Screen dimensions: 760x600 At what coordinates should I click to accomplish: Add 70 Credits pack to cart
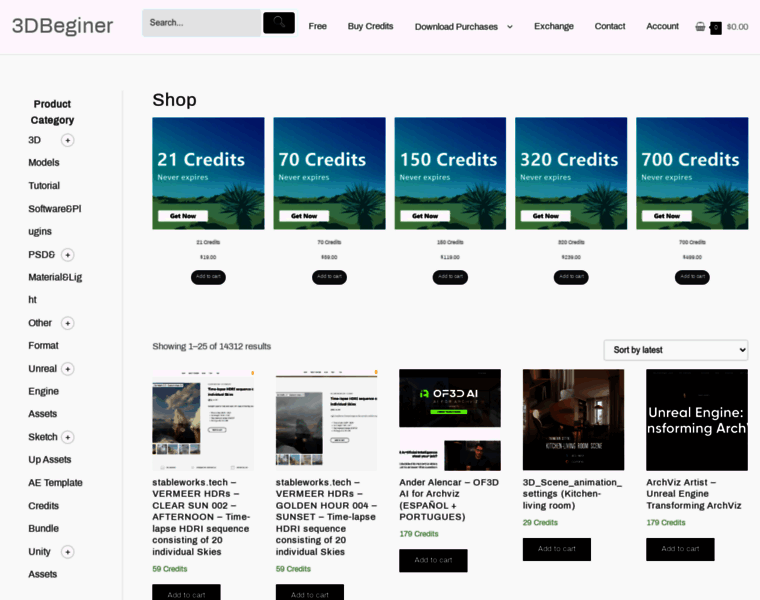point(329,277)
